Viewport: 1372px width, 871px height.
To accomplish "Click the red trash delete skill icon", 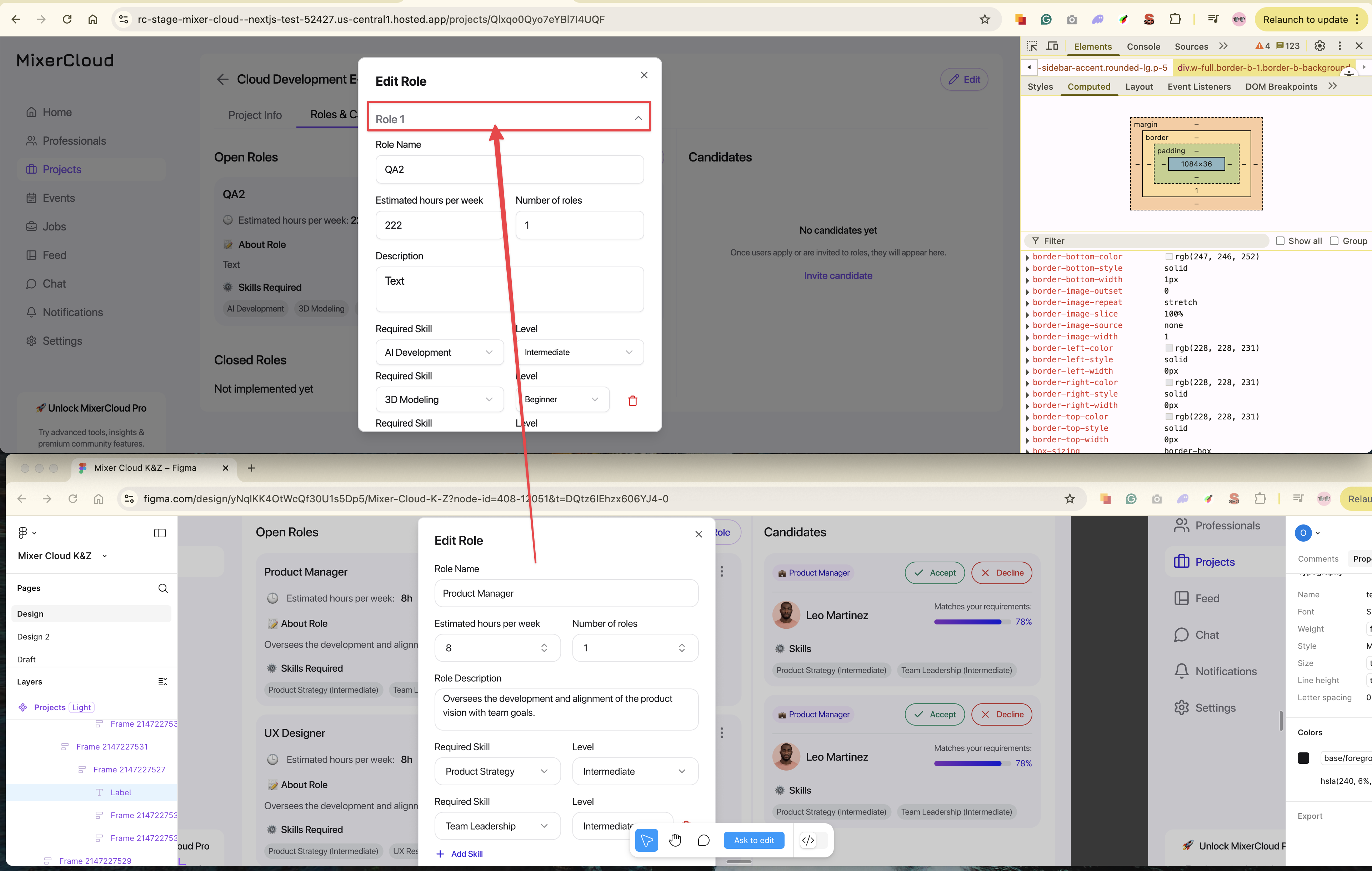I will point(632,401).
